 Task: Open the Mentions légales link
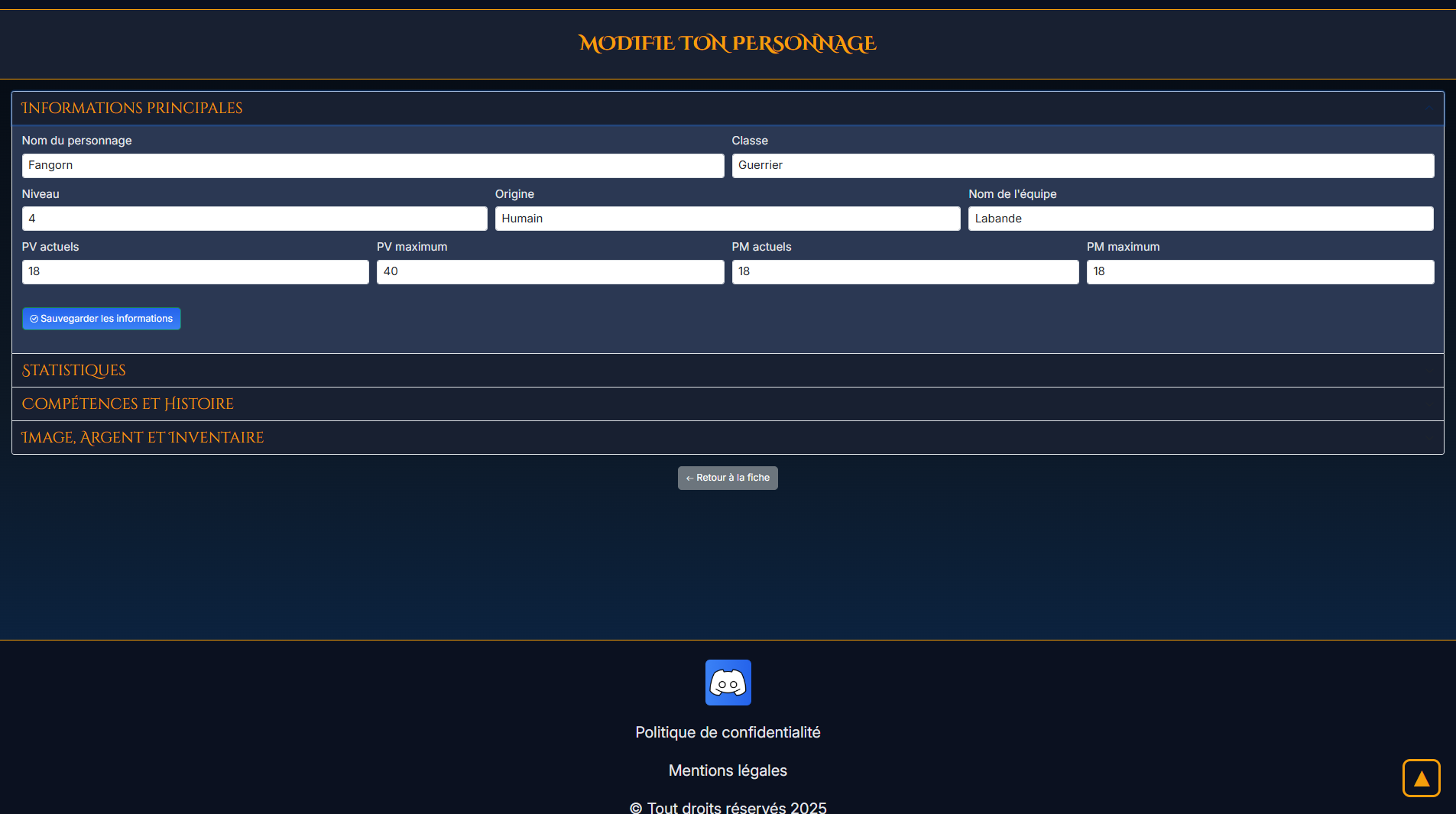pyautogui.click(x=728, y=770)
